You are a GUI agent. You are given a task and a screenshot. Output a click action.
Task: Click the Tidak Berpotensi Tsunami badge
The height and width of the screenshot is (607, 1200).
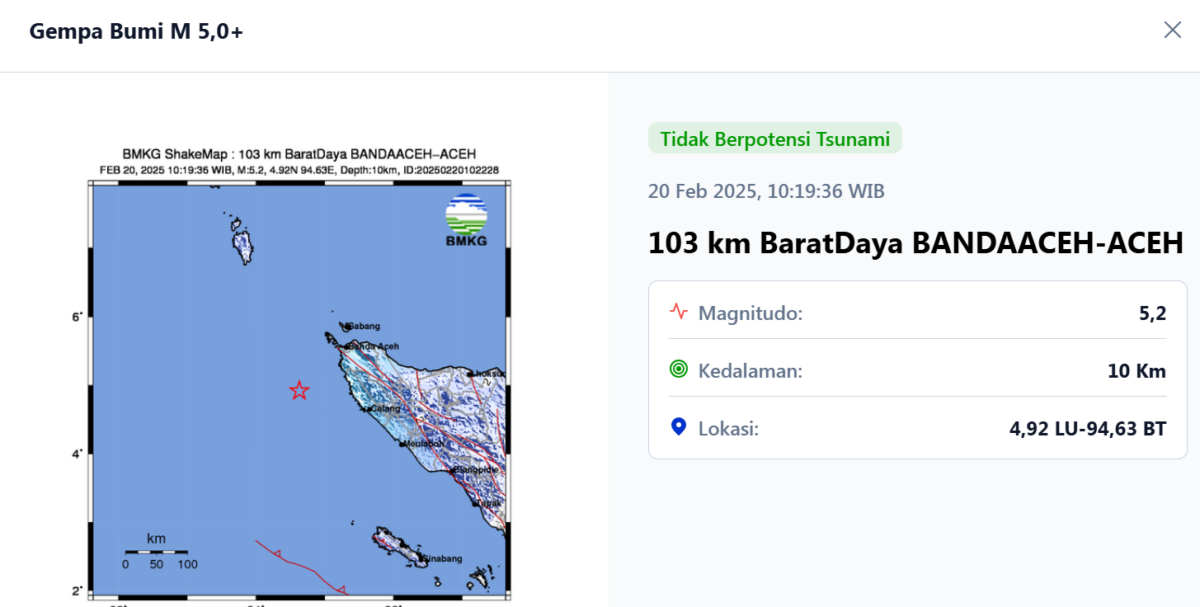point(775,139)
